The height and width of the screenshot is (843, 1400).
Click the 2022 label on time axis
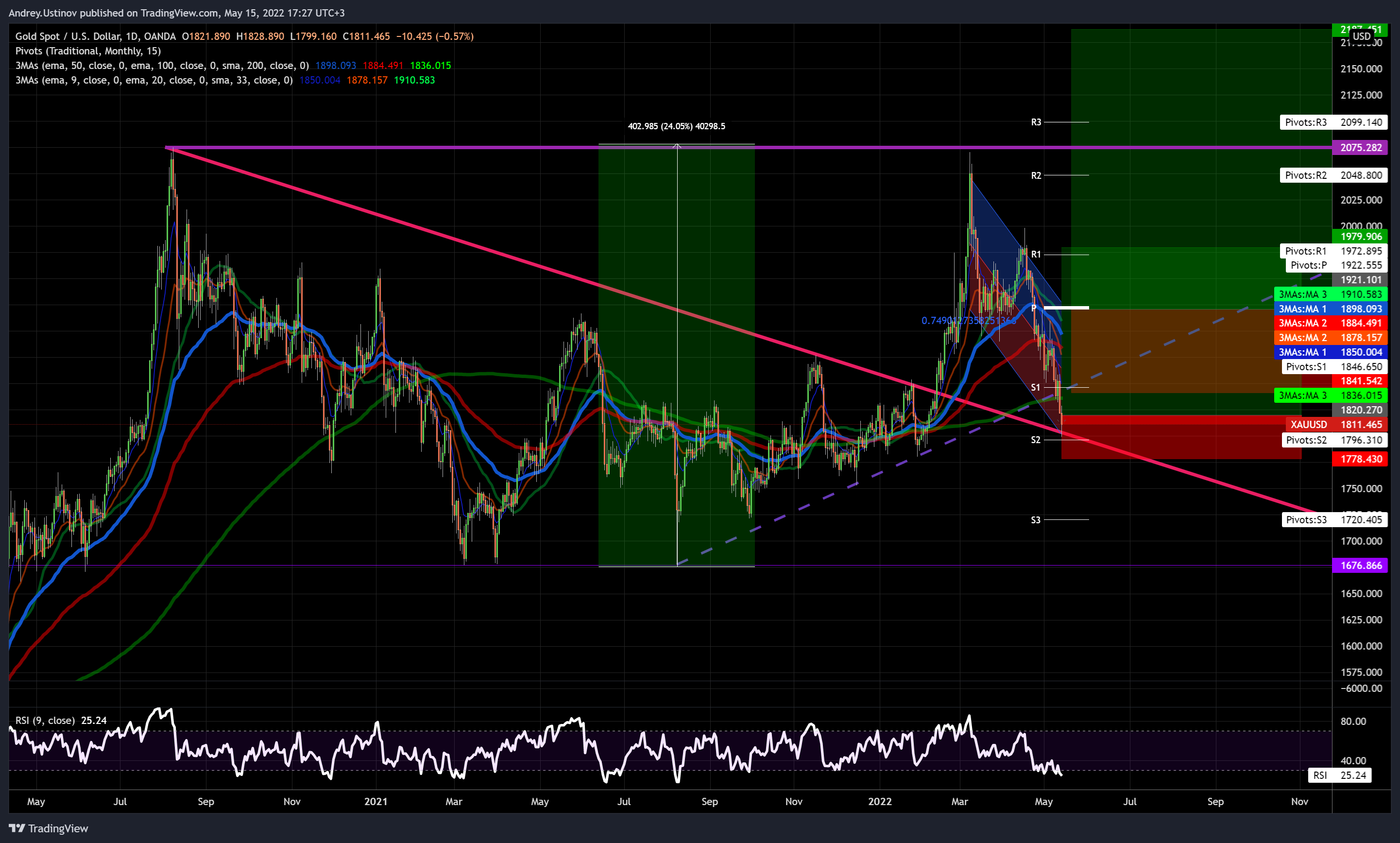click(x=880, y=802)
